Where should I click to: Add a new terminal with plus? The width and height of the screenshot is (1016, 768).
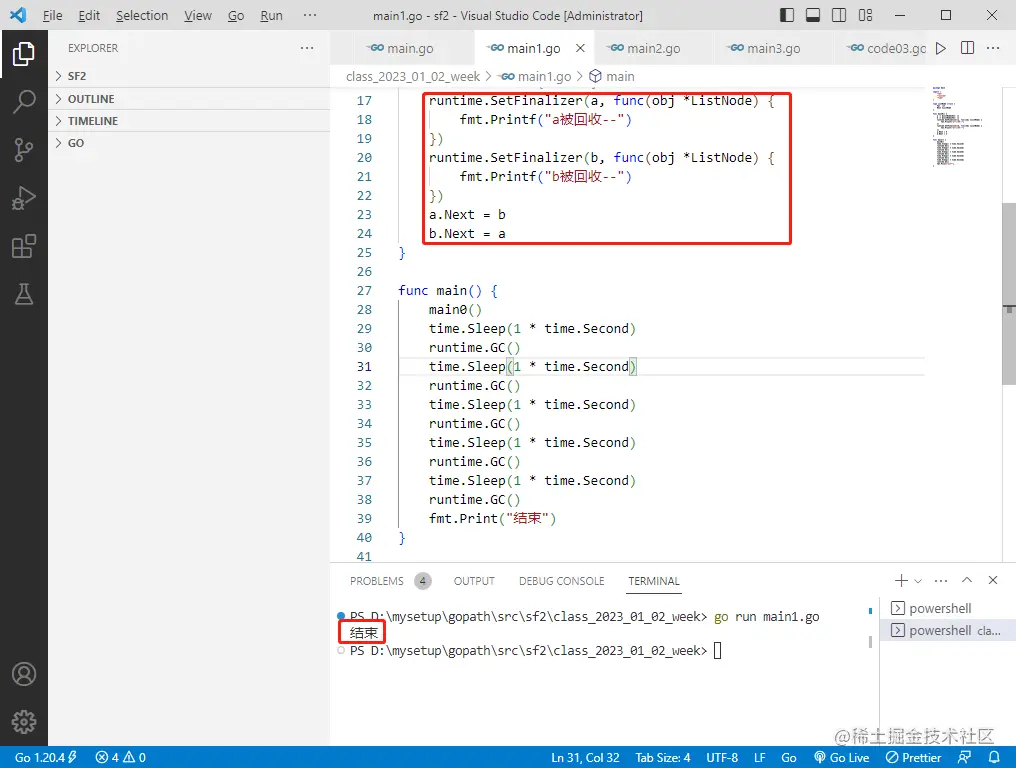point(901,581)
